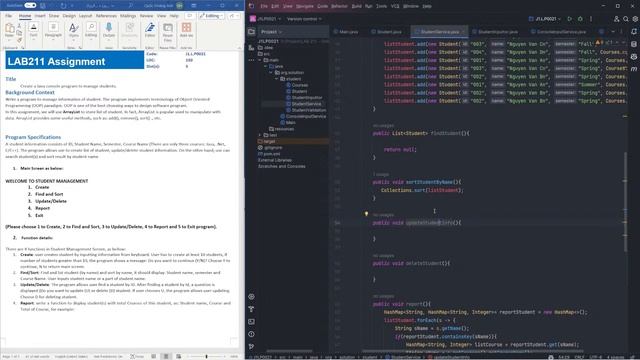Click the Cut scissors icon in Word

(19, 26)
